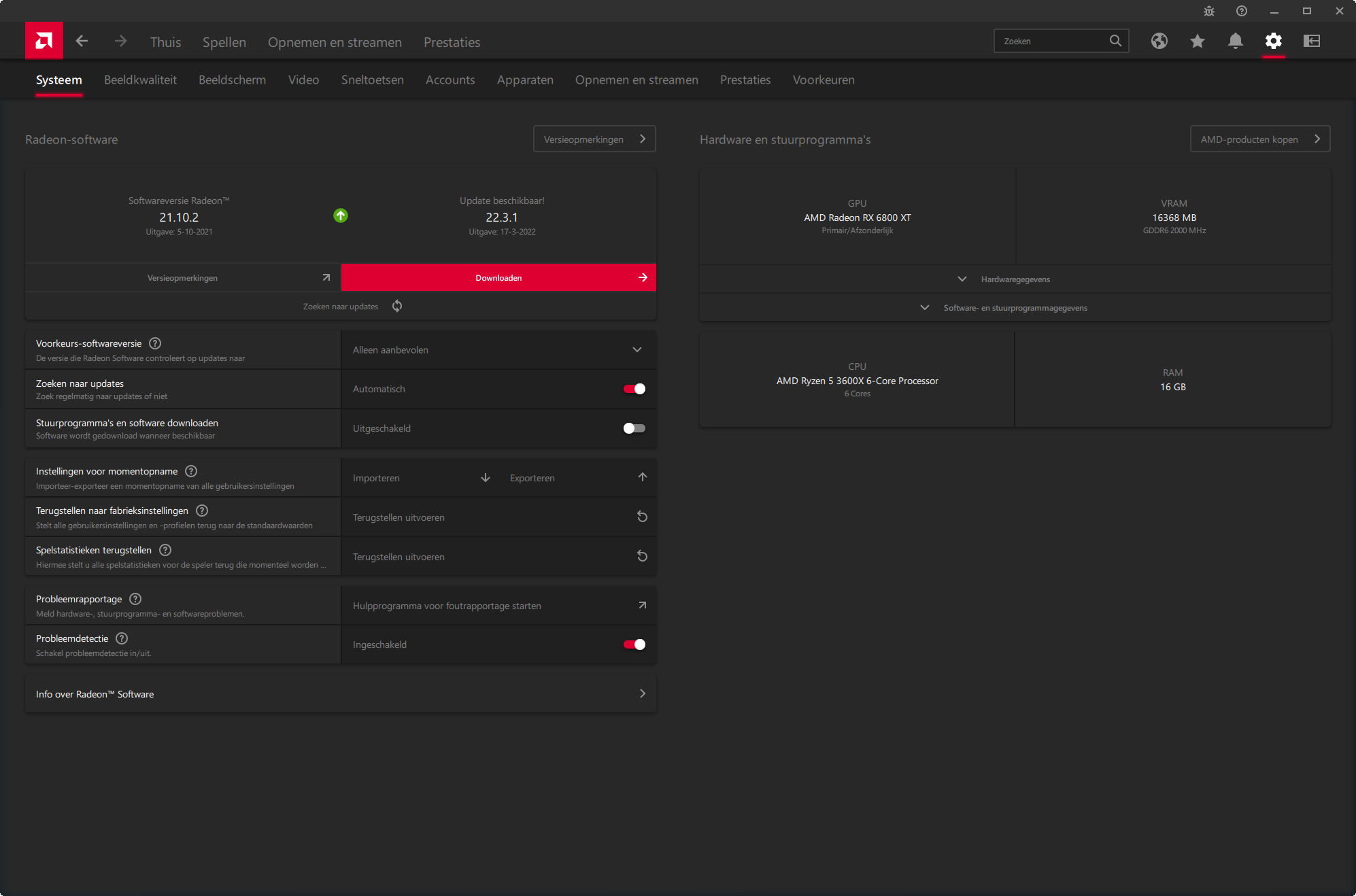This screenshot has height=896, width=1356.
Task: Click the bug report icon
Action: 1209,11
